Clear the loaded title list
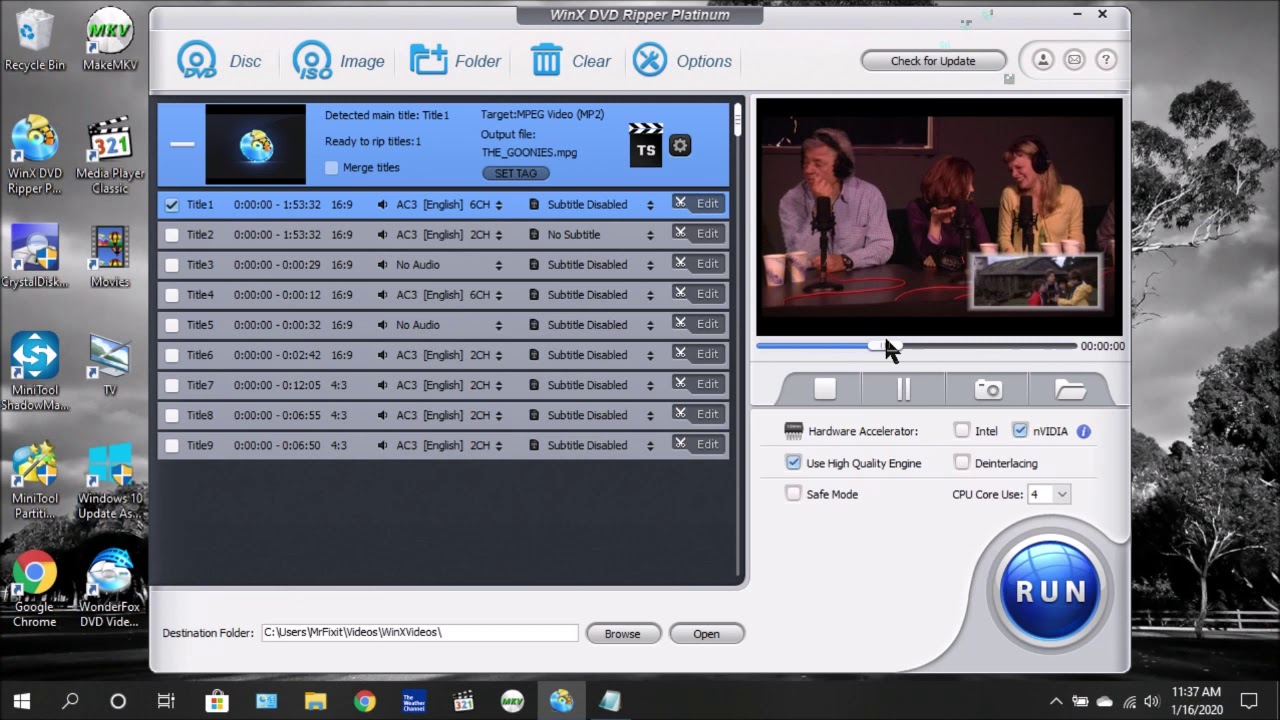 click(x=570, y=61)
